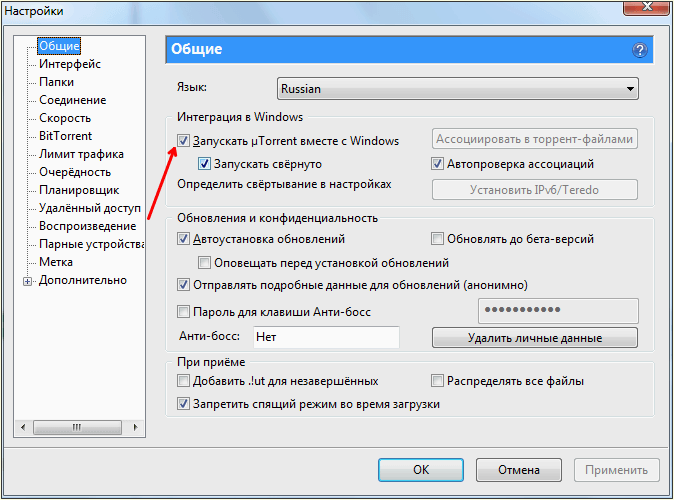Enable Пароль для клавиши Анти-босс checkbox

[x=184, y=312]
